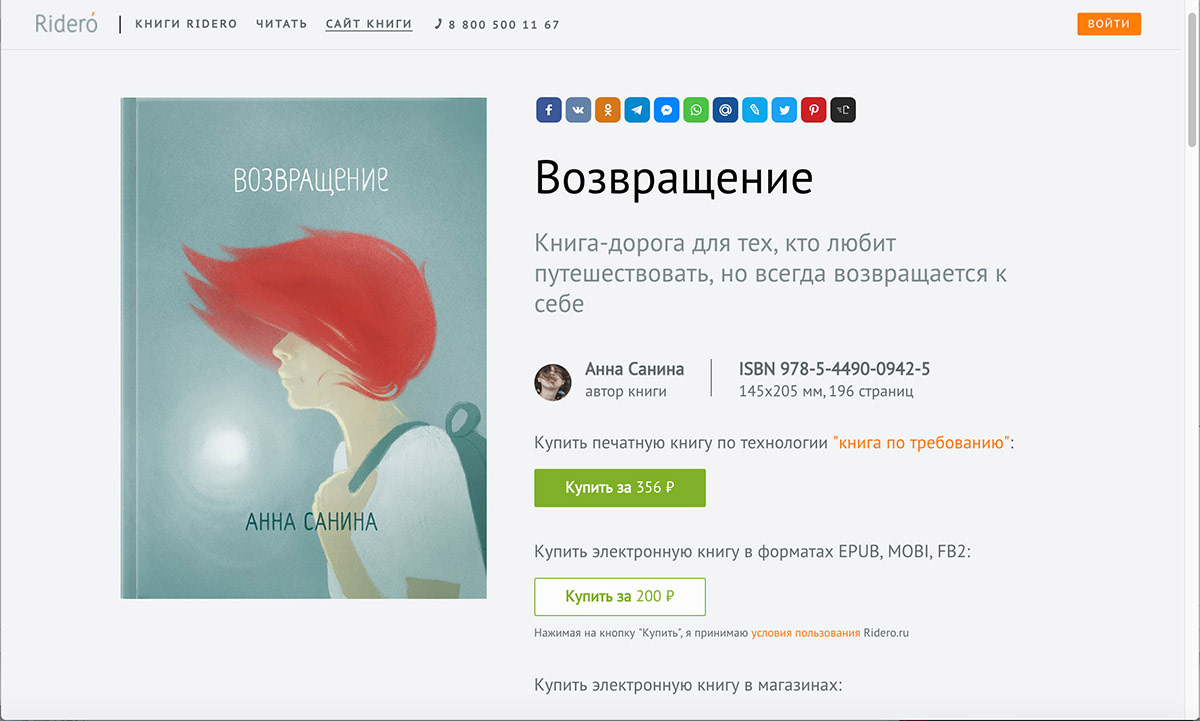The width and height of the screenshot is (1200, 721).
Task: Share the book on Facebook
Action: 548,110
